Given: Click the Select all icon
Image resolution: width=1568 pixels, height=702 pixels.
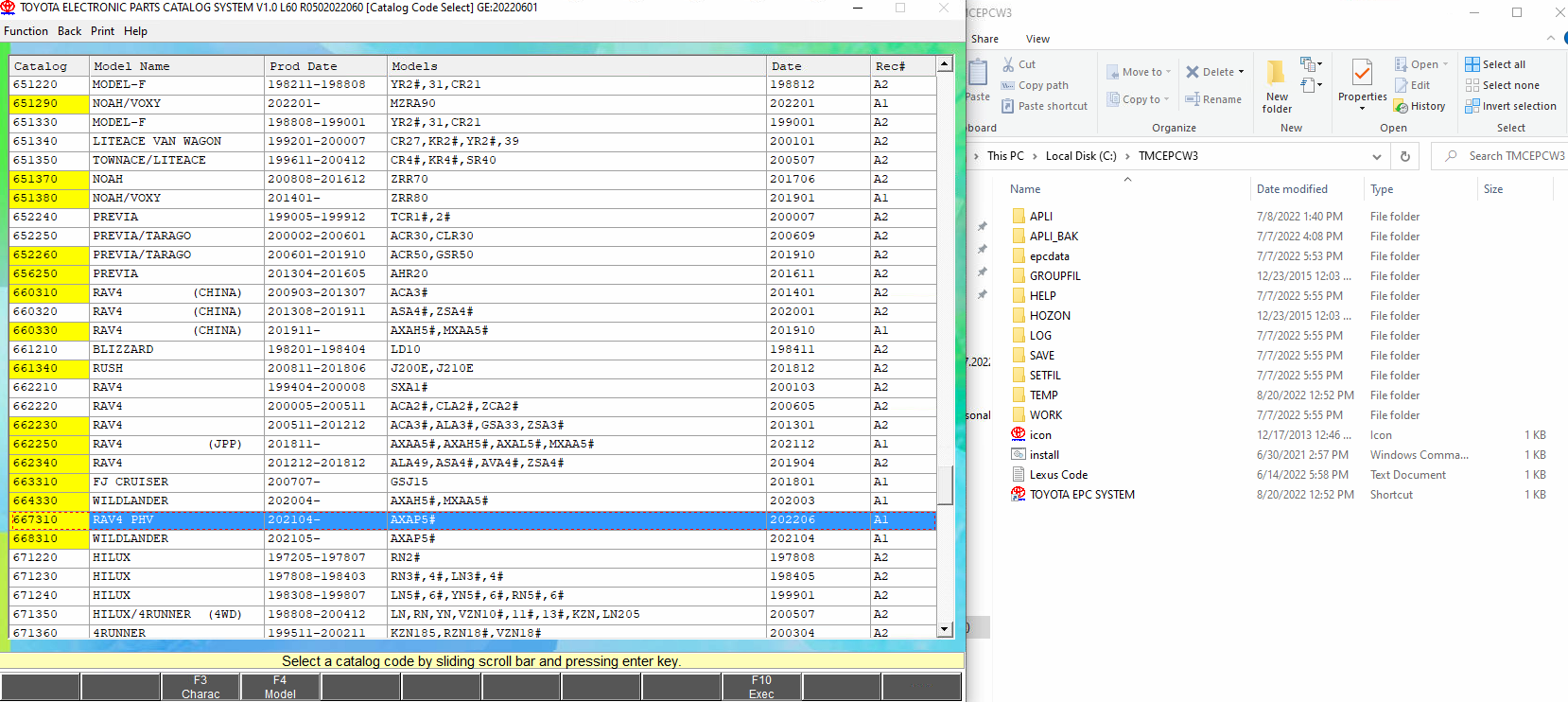Looking at the screenshot, I should tap(1472, 64).
